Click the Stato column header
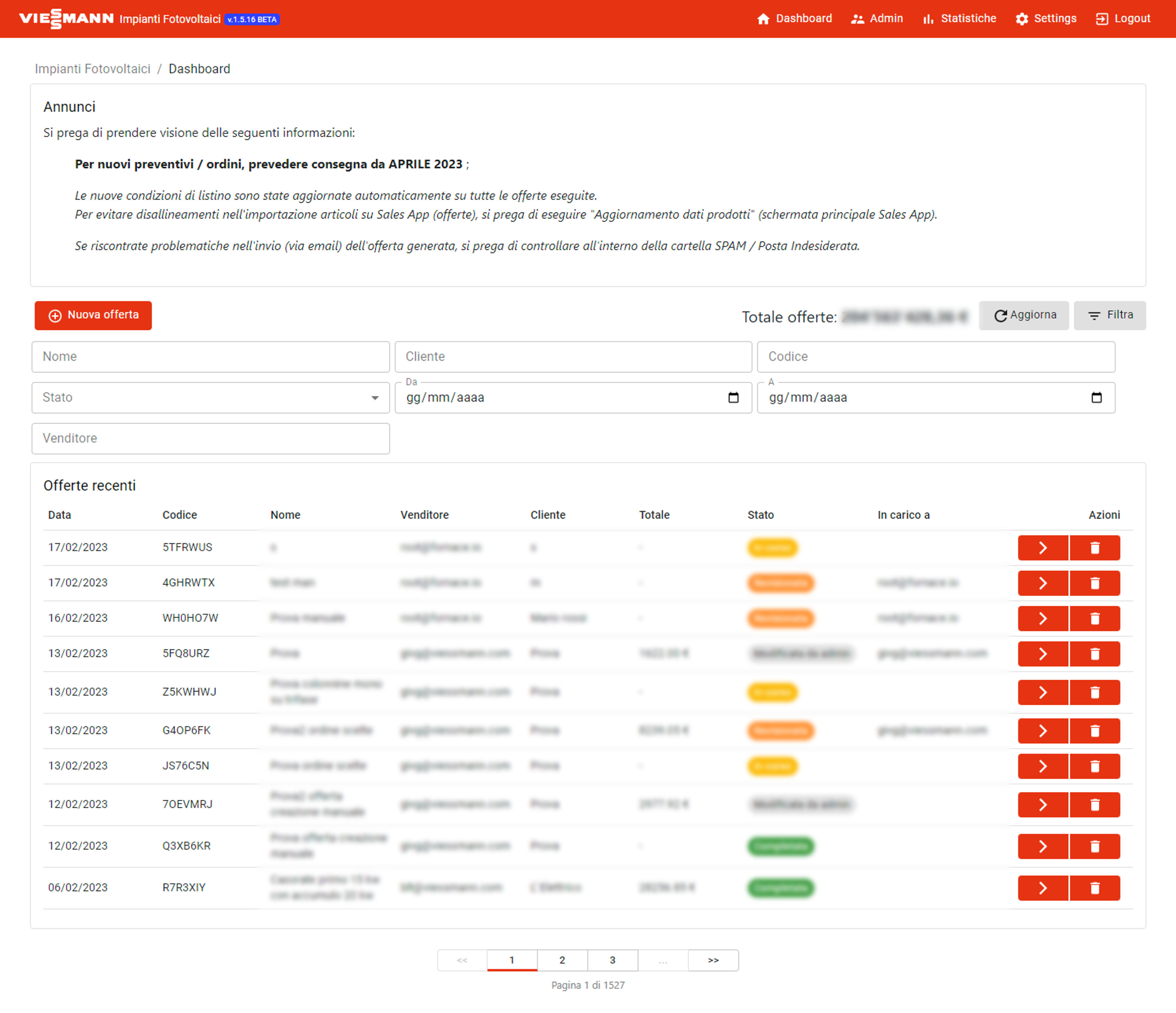 [x=760, y=515]
